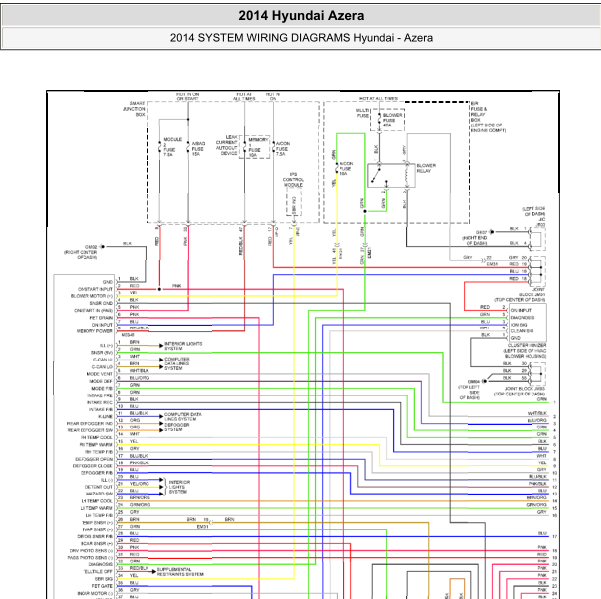Screen dimensions: 601x599
Task: Click the 'MODULE 2 FUSE 7.5A' label
Action: click(x=172, y=147)
